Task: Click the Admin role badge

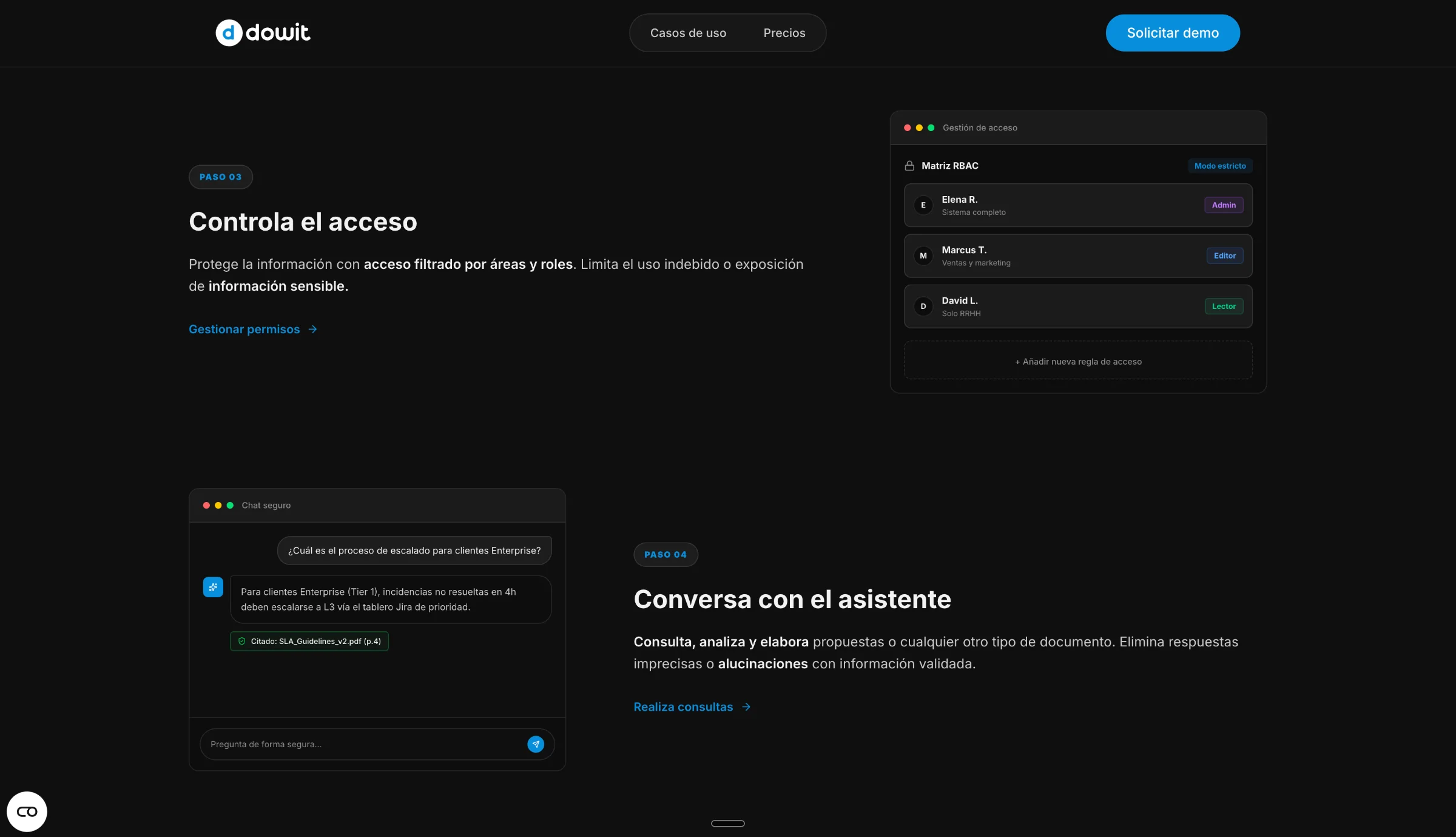Action: click(1224, 205)
